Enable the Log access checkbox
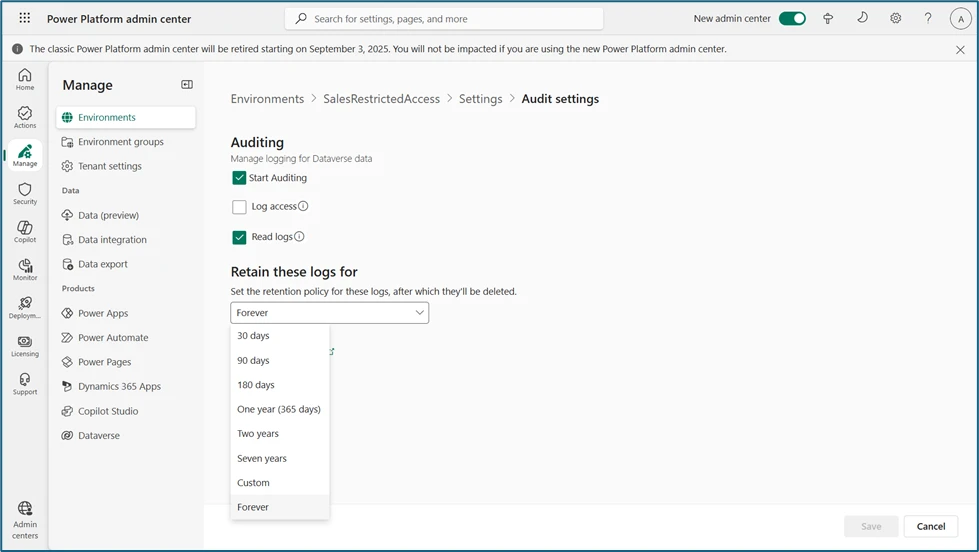The width and height of the screenshot is (979, 552). click(239, 207)
